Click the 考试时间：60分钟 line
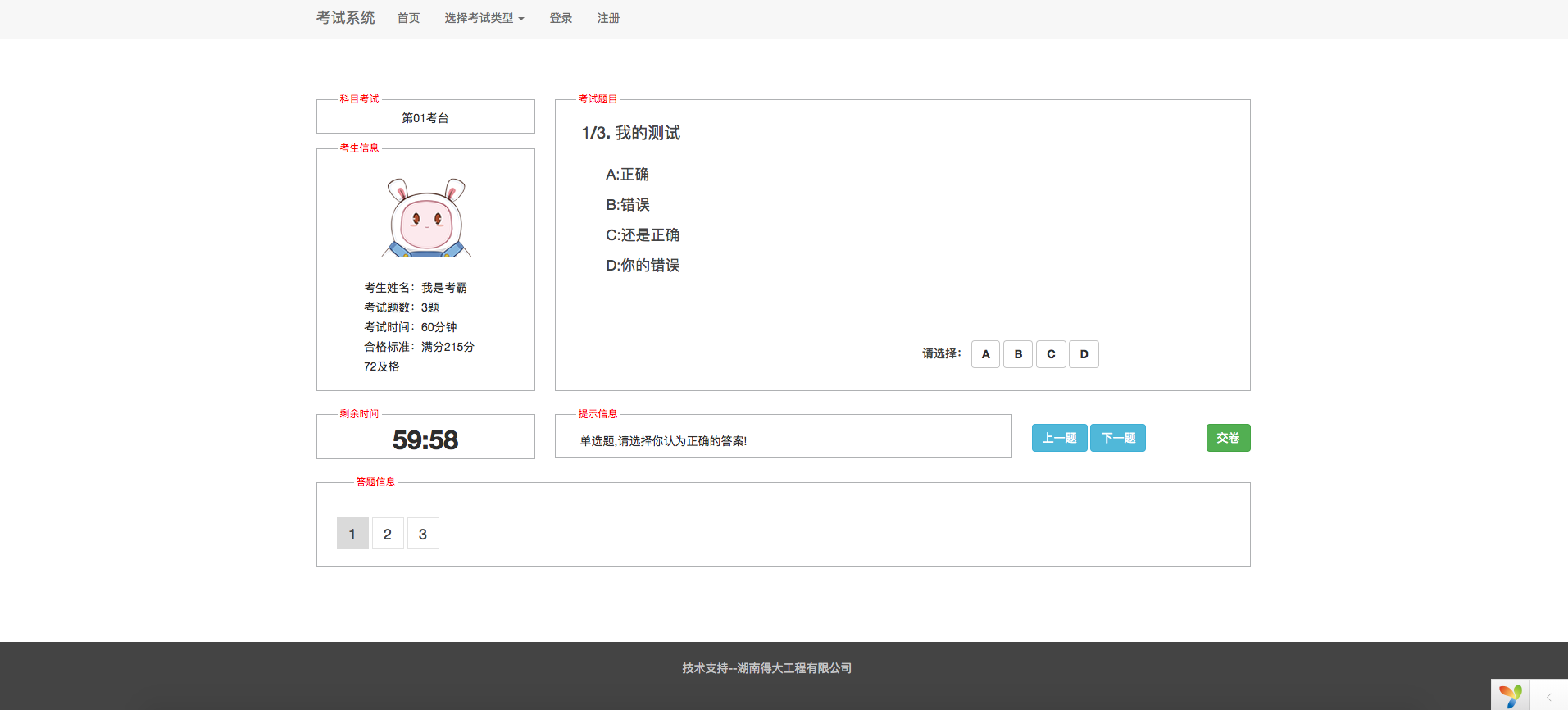This screenshot has height=710, width=1568. pos(411,327)
